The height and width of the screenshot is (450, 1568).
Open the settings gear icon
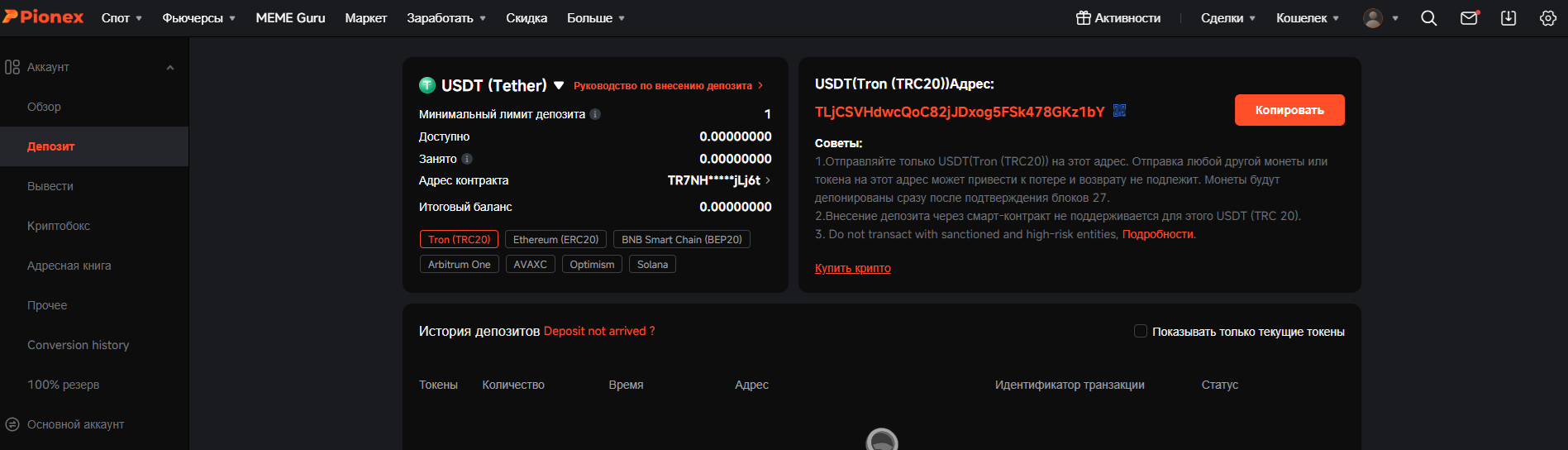[x=1548, y=18]
